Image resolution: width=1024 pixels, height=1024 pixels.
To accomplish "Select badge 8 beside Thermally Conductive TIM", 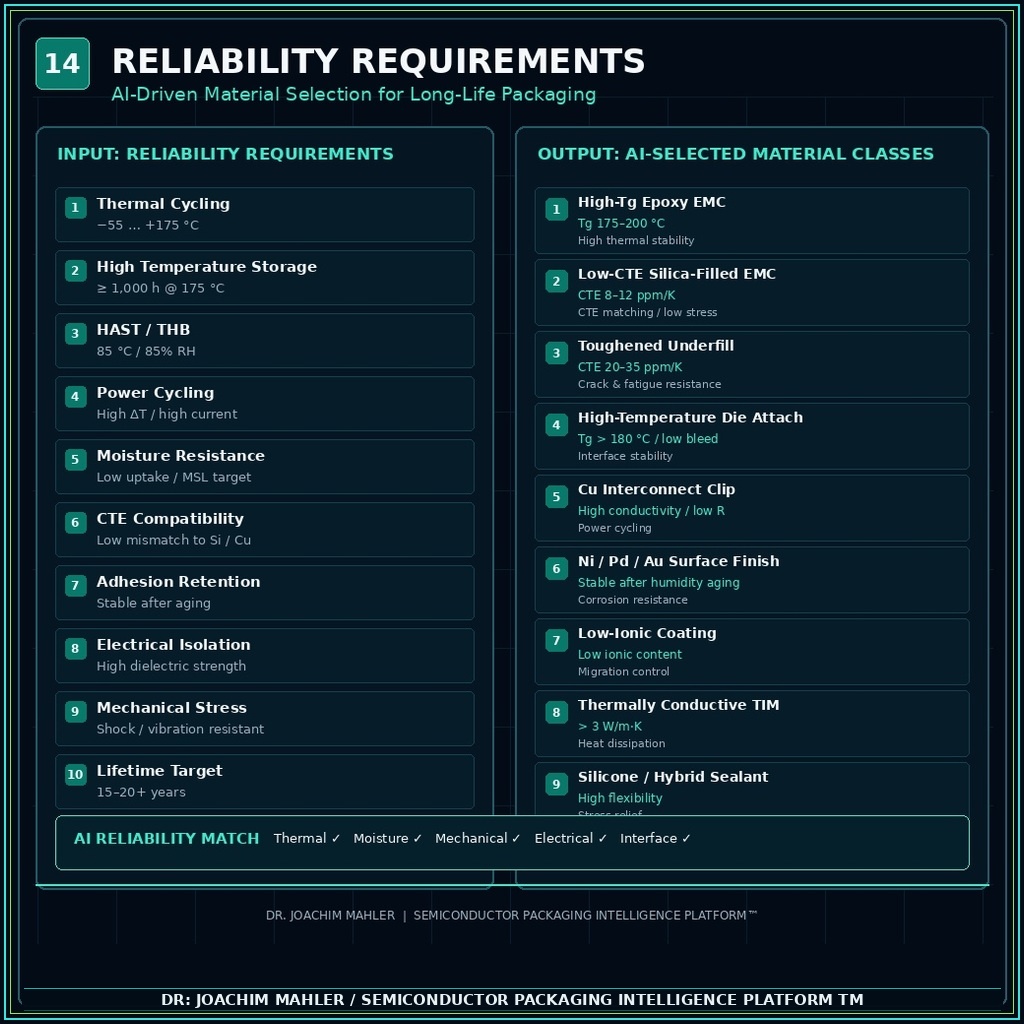I will [556, 712].
